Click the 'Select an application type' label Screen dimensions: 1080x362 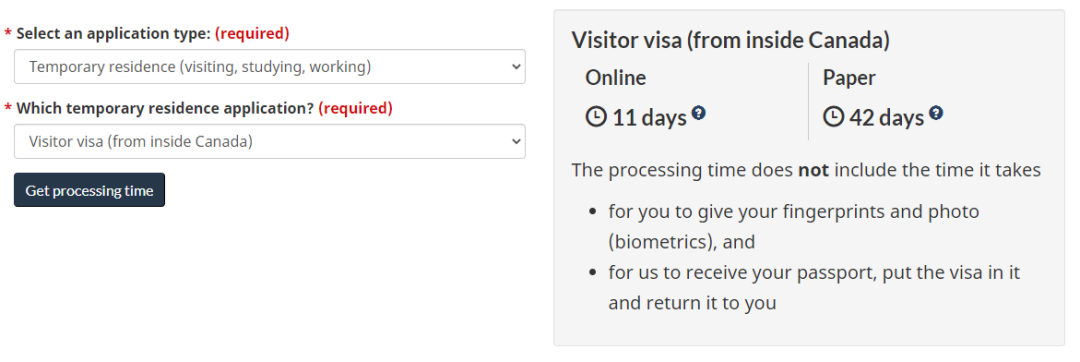[114, 33]
